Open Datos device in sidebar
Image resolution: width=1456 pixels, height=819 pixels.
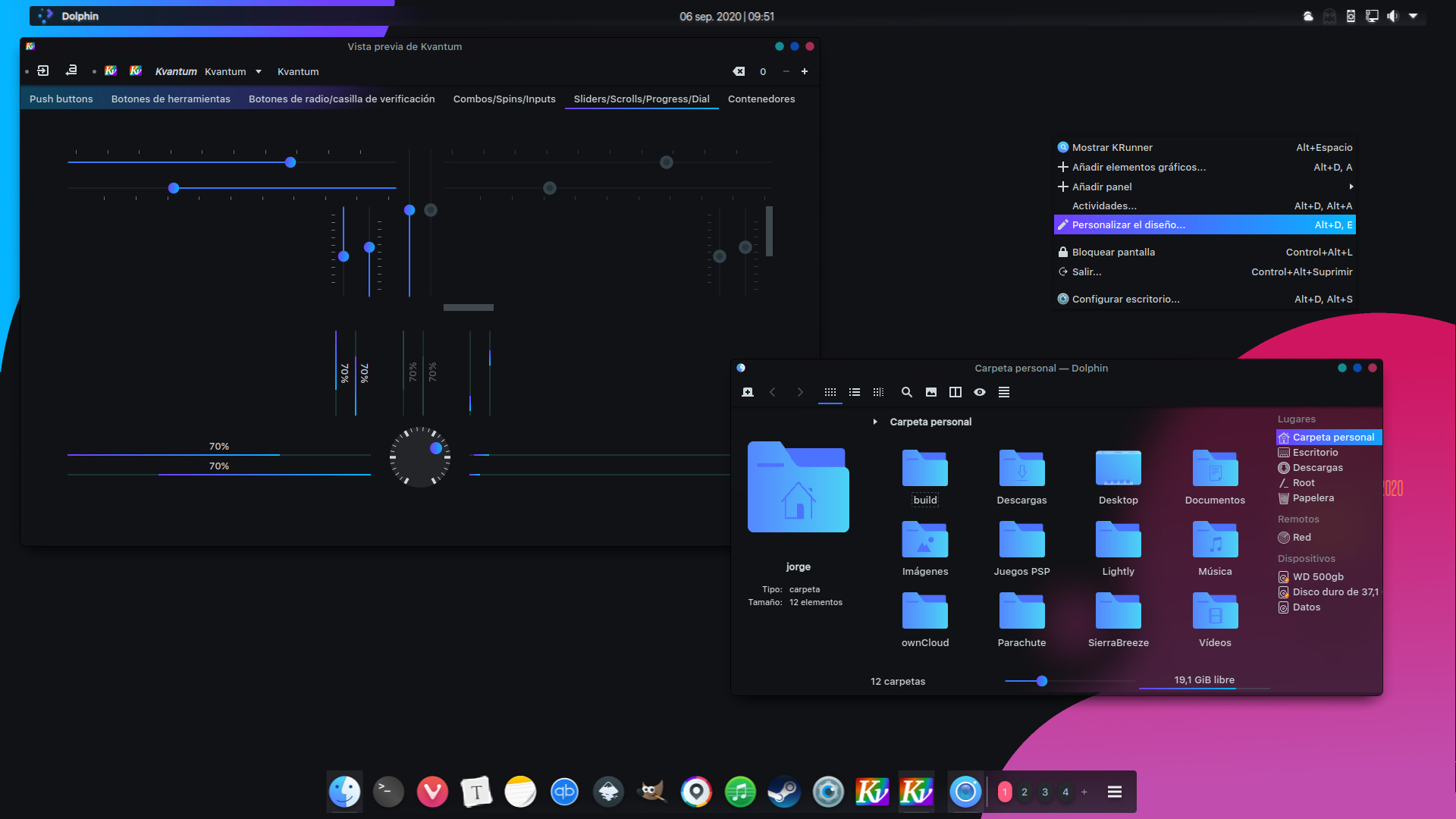pos(1329,607)
